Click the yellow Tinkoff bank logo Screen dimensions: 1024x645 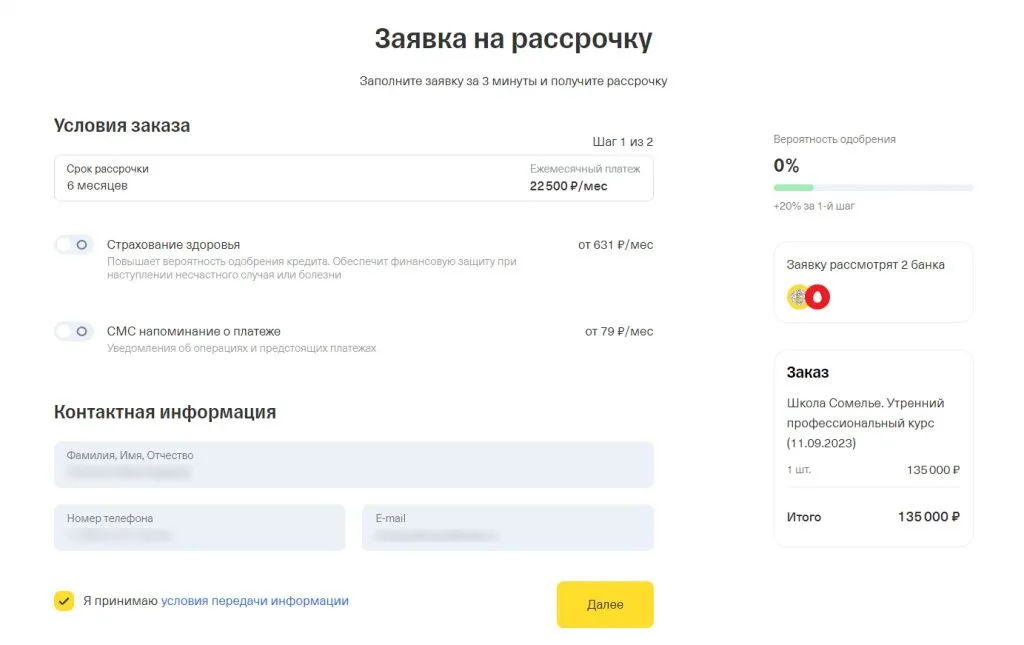[x=797, y=296]
